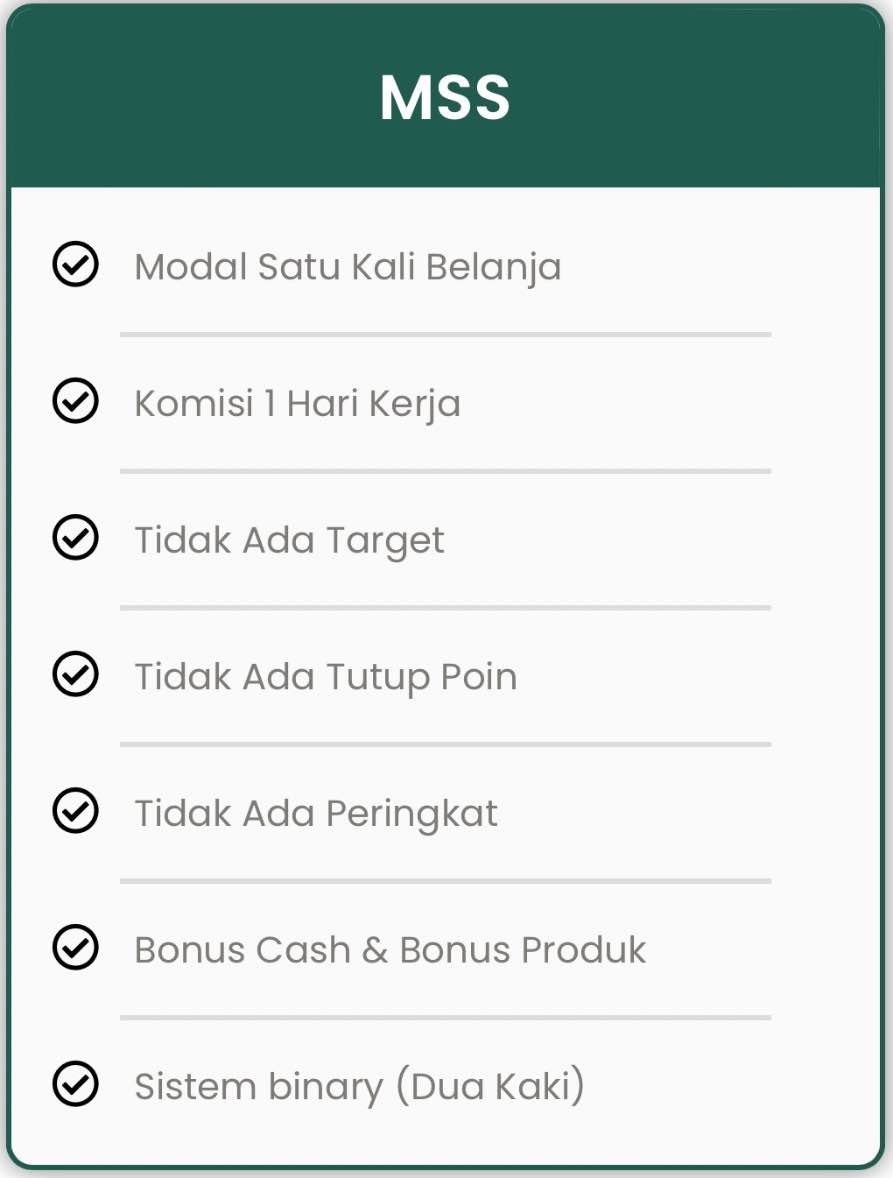This screenshot has height=1178, width=893.
Task: Click checkmark icon beside Komisi 1 Hari Kerja
Action: pyautogui.click(x=75, y=401)
